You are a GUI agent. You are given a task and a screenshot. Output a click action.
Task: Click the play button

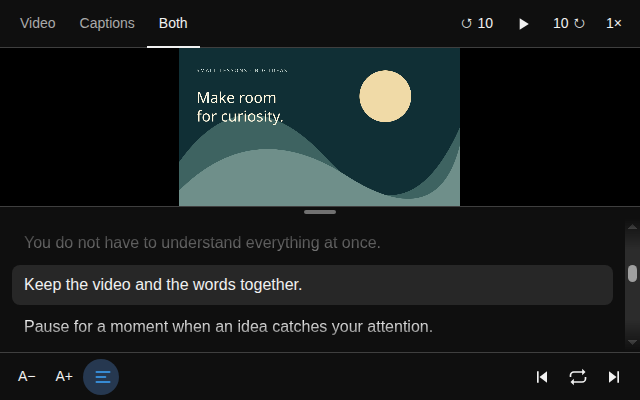523,24
